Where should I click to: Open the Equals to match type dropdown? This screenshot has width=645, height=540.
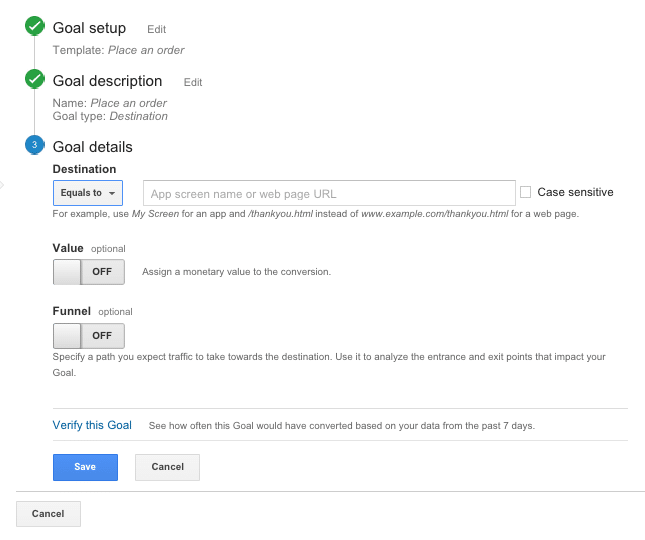[88, 193]
